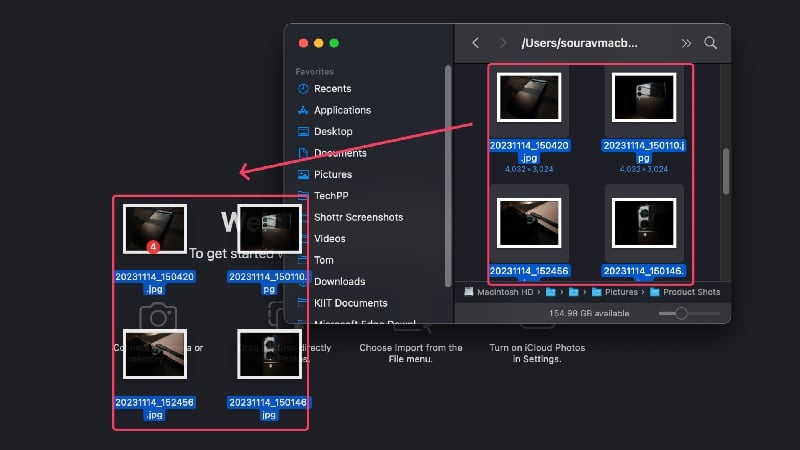
Task: Select Videos in the sidebar
Action: (330, 239)
